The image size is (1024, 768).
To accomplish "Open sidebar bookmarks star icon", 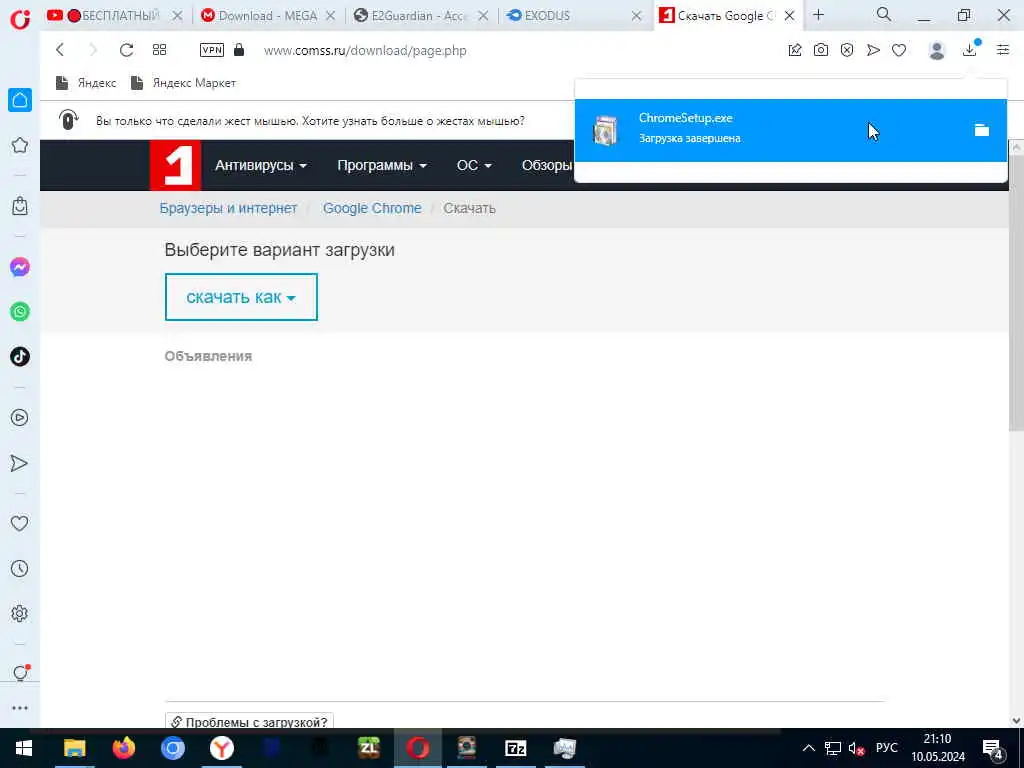I will [x=20, y=145].
